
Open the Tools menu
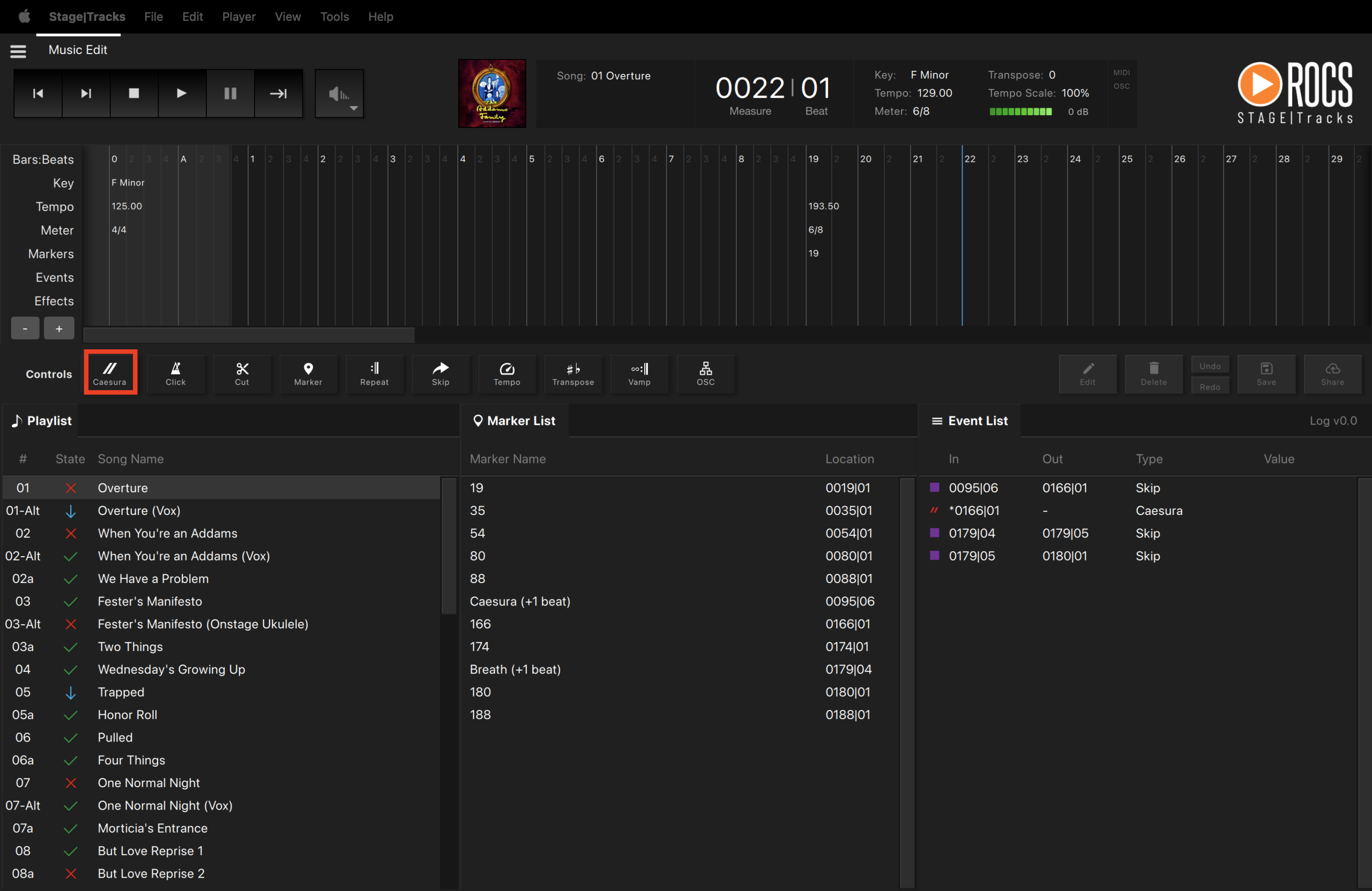coord(334,17)
